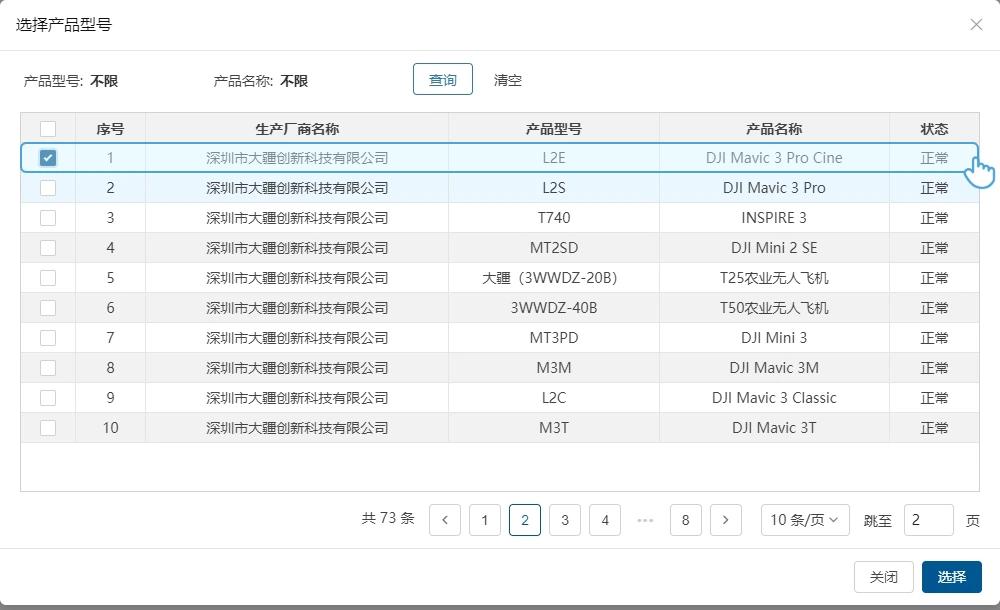This screenshot has width=1000, height=610.
Task: Click the DJI Mavic 3 Pro Cine cell
Action: (774, 158)
